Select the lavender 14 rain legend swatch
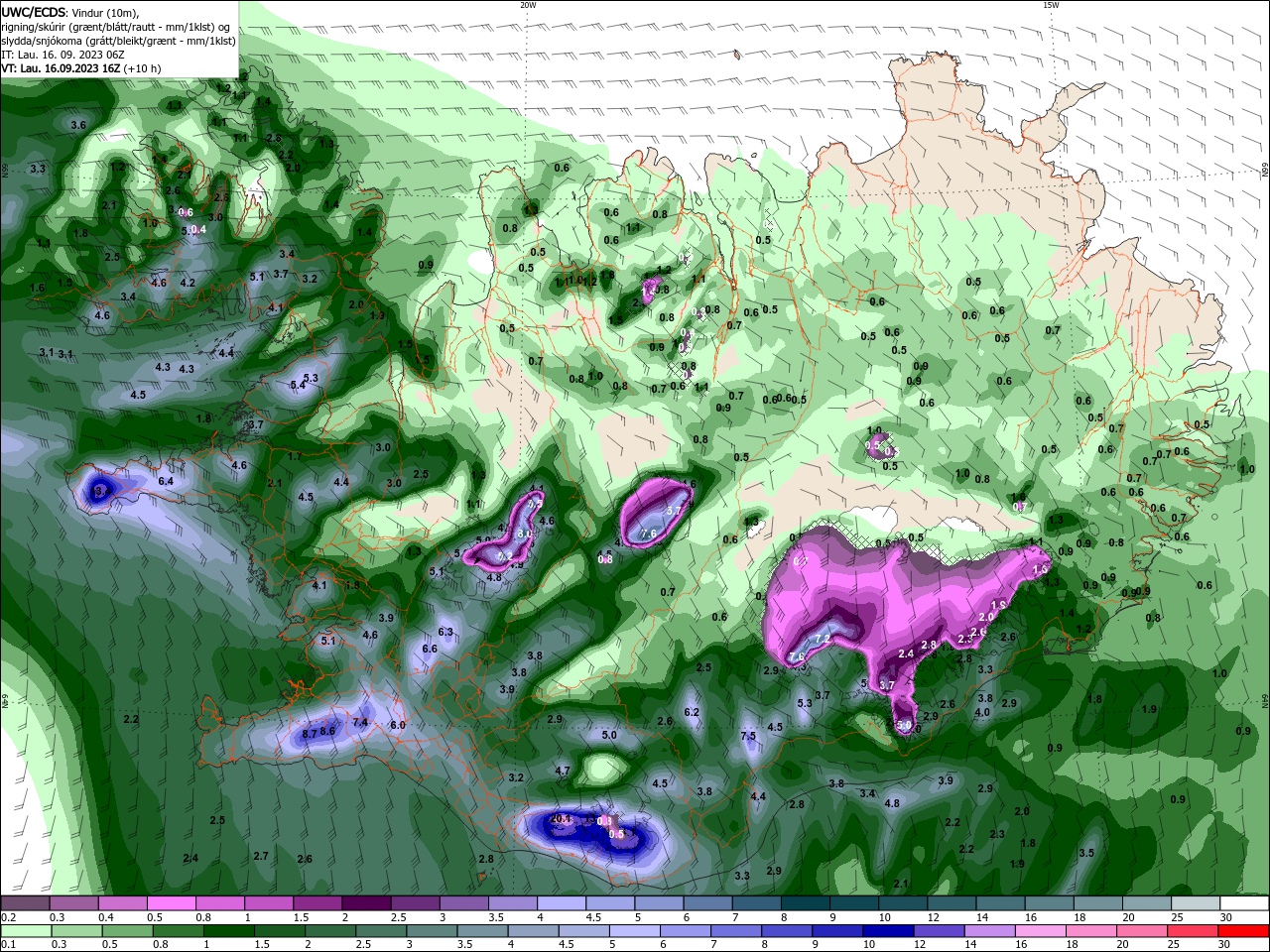Viewport: 1270px width, 952px height. click(x=990, y=931)
